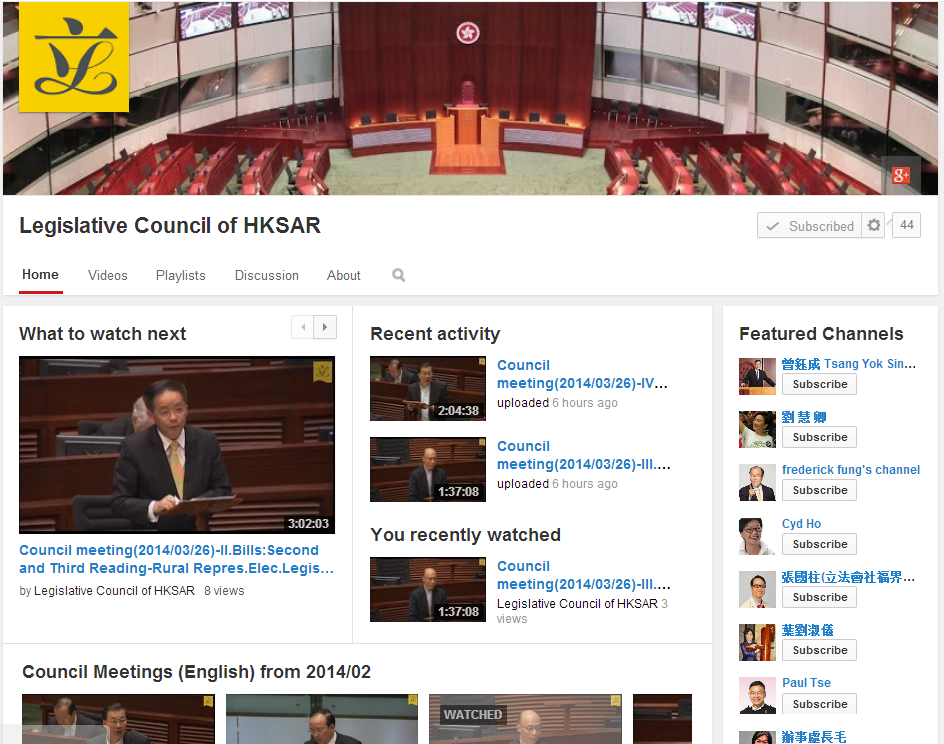Open 葉劉淑儀 channel avatar
Image resolution: width=944 pixels, height=744 pixels.
[x=757, y=642]
